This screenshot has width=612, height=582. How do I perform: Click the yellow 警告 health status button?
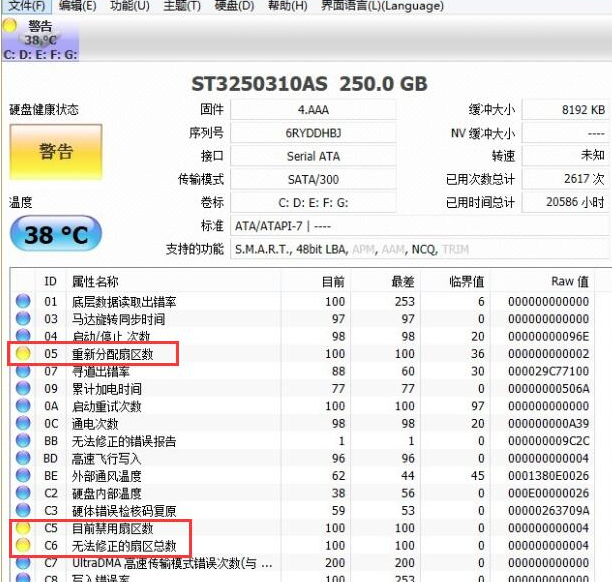56,152
